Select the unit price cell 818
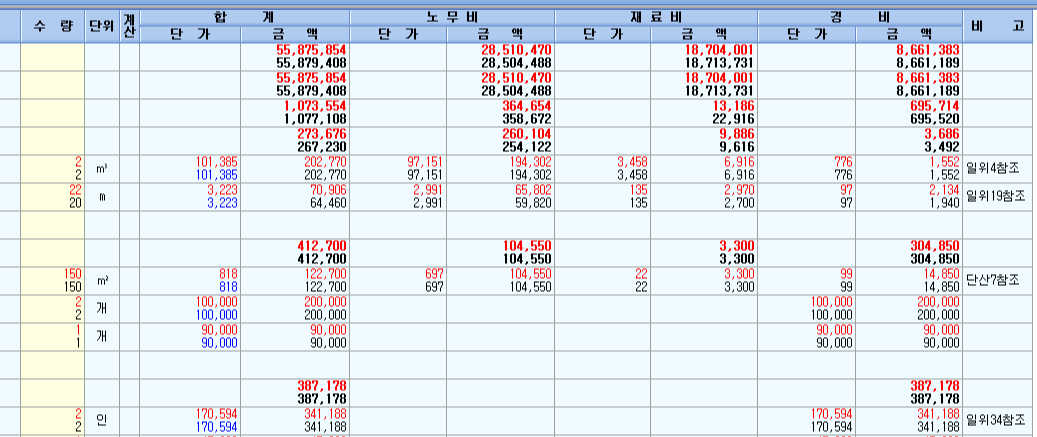This screenshot has width=1037, height=437. pyautogui.click(x=190, y=281)
